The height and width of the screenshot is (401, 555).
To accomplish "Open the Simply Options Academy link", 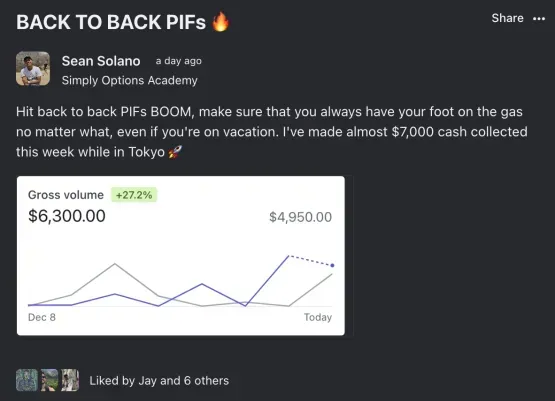I will 130,80.
